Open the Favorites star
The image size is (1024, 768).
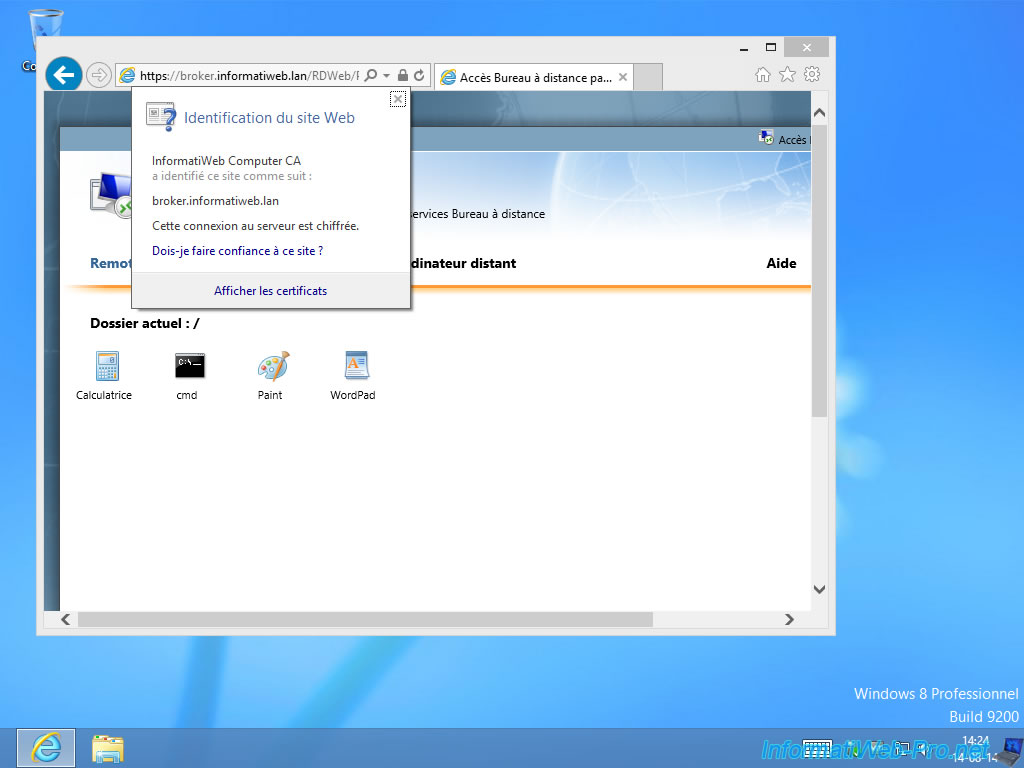point(787,74)
